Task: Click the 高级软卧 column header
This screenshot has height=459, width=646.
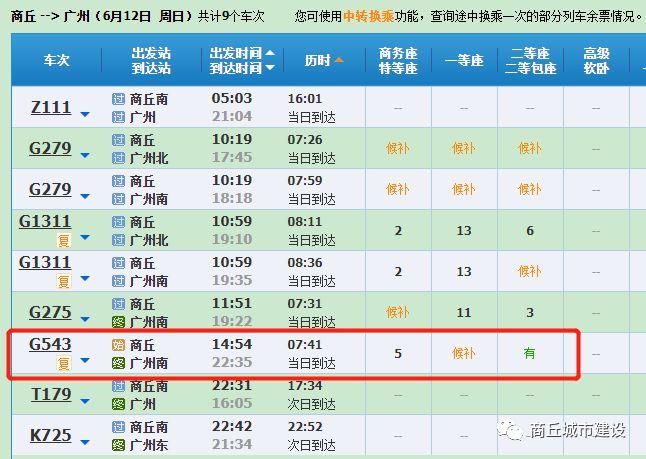Action: coord(596,60)
